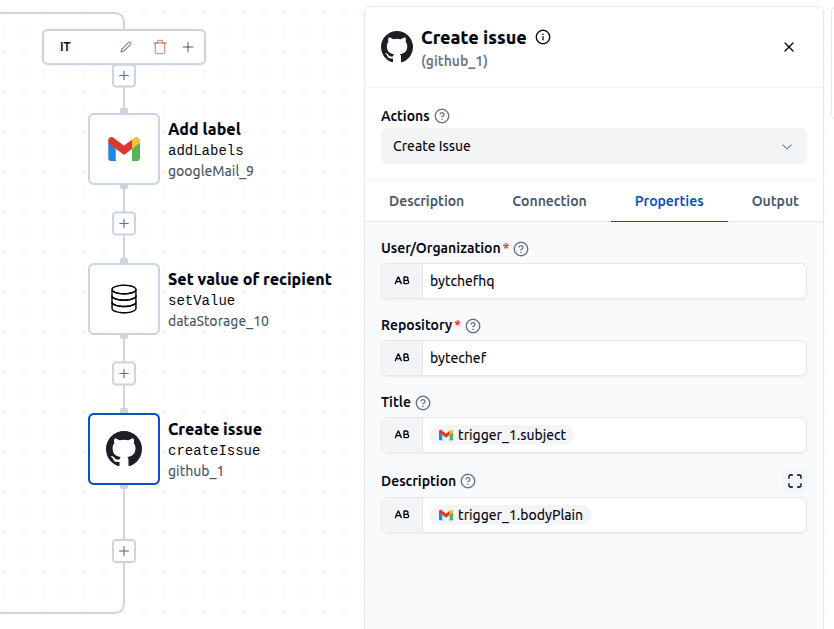Click the User/Organization input field
This screenshot has height=629, width=834.
pos(612,281)
